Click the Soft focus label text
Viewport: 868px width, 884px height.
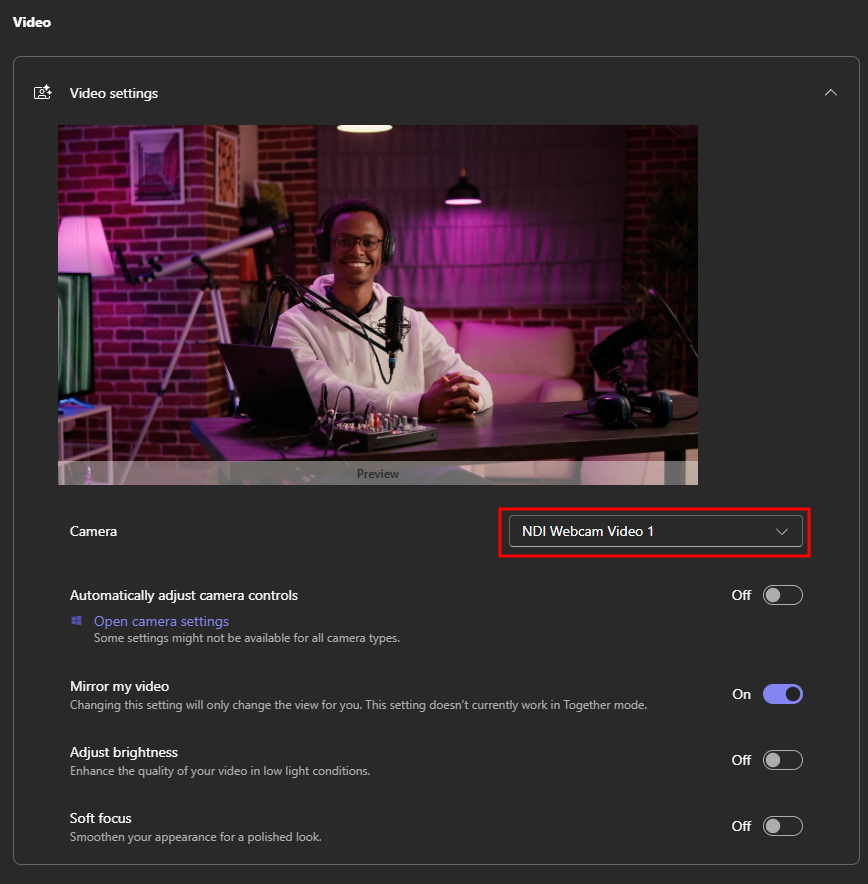pos(100,818)
